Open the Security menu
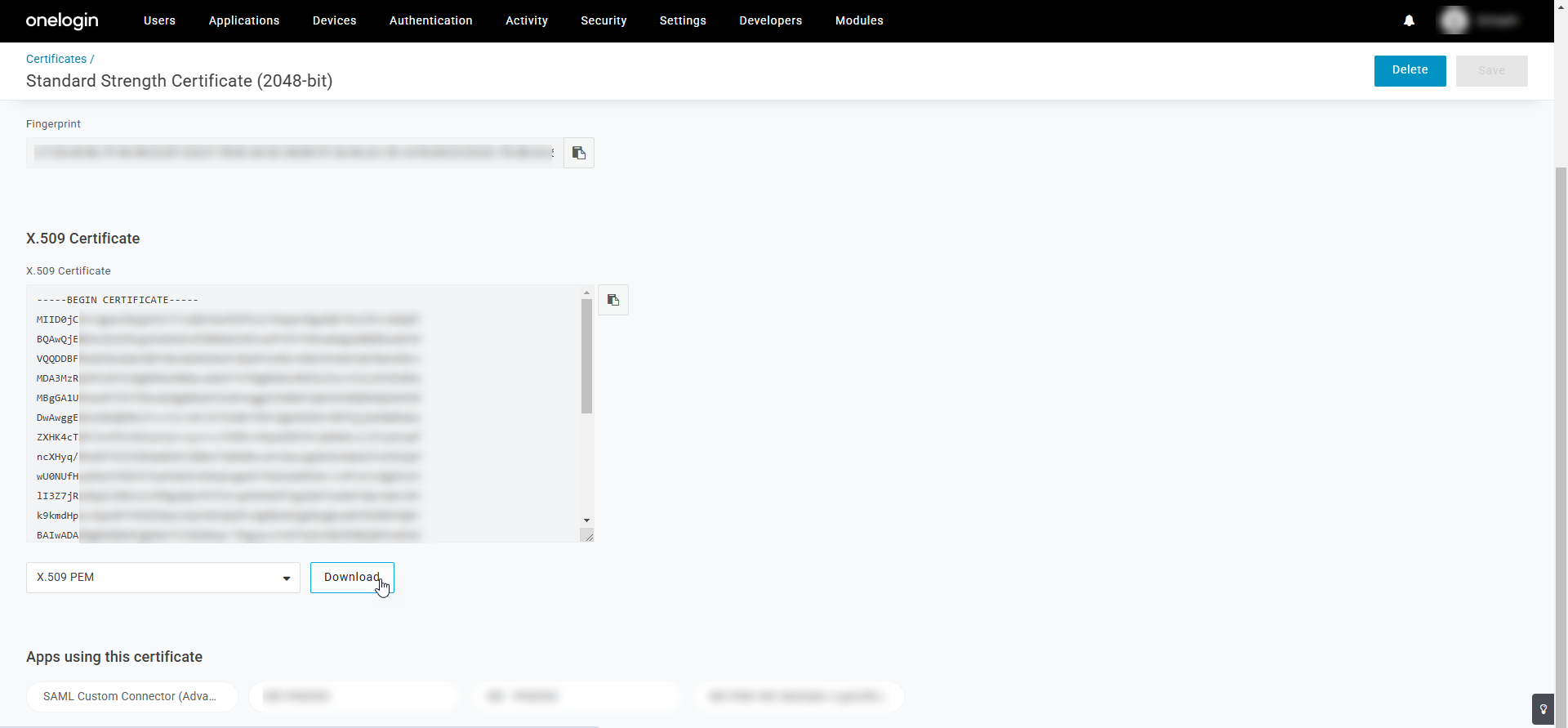Screen dimensions: 1568x728 tap(604, 20)
